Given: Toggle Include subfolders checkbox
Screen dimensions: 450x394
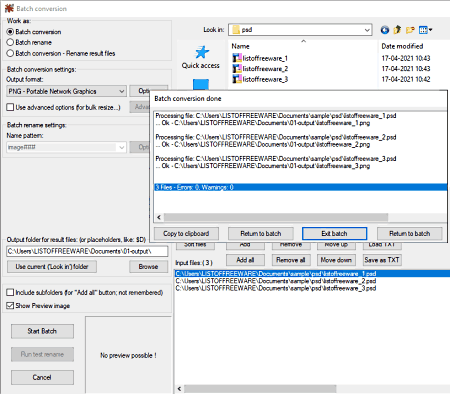Looking at the screenshot, I should (10, 292).
